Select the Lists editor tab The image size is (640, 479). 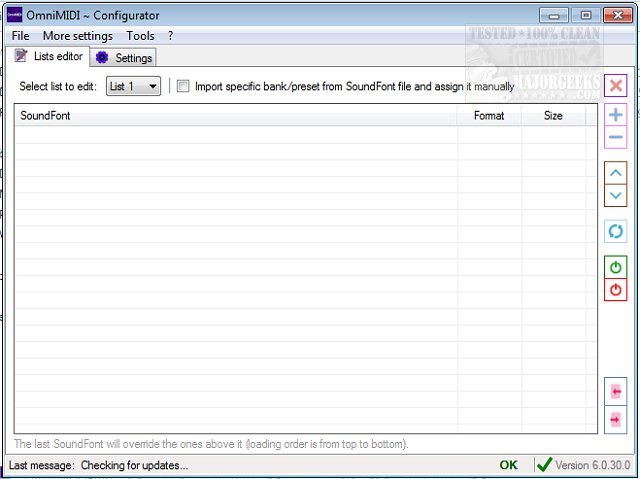[x=49, y=57]
